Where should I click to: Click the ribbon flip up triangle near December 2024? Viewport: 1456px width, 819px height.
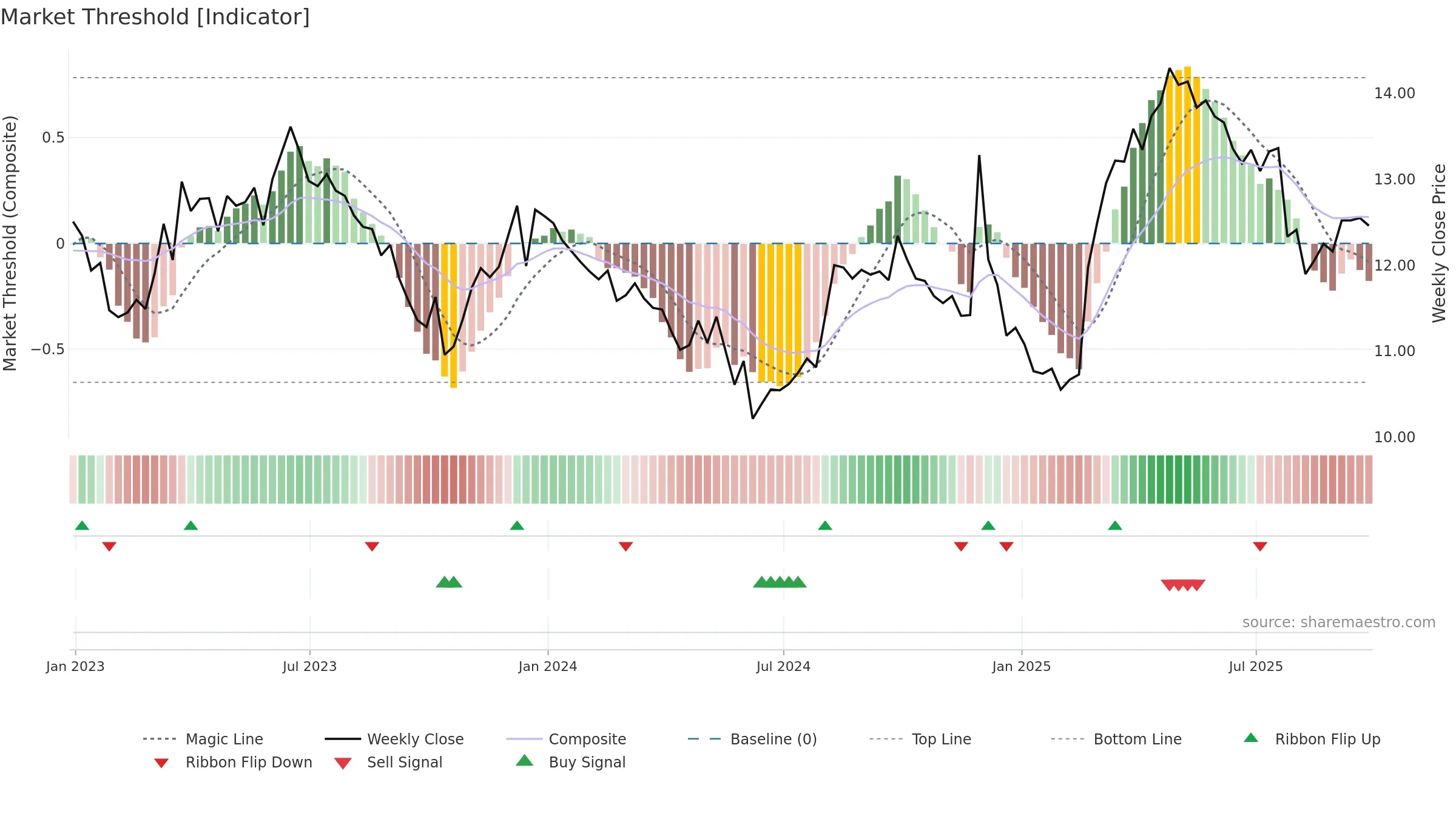[988, 525]
